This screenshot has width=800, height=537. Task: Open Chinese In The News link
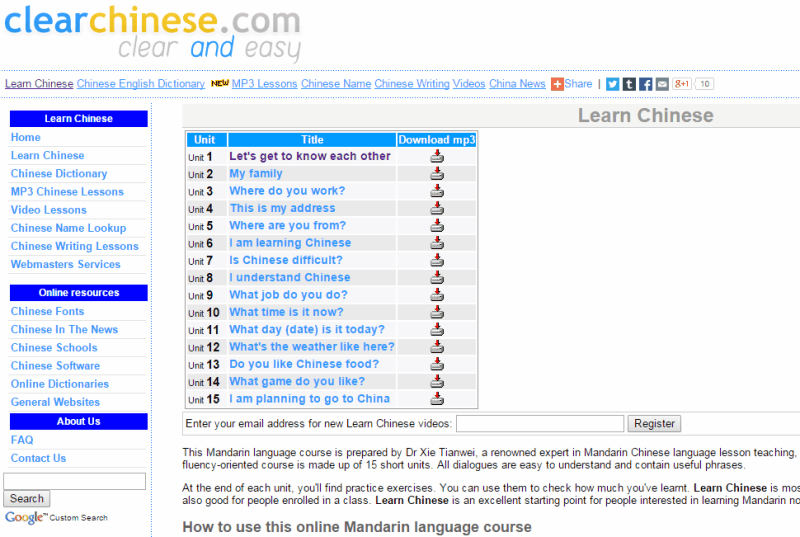(64, 329)
